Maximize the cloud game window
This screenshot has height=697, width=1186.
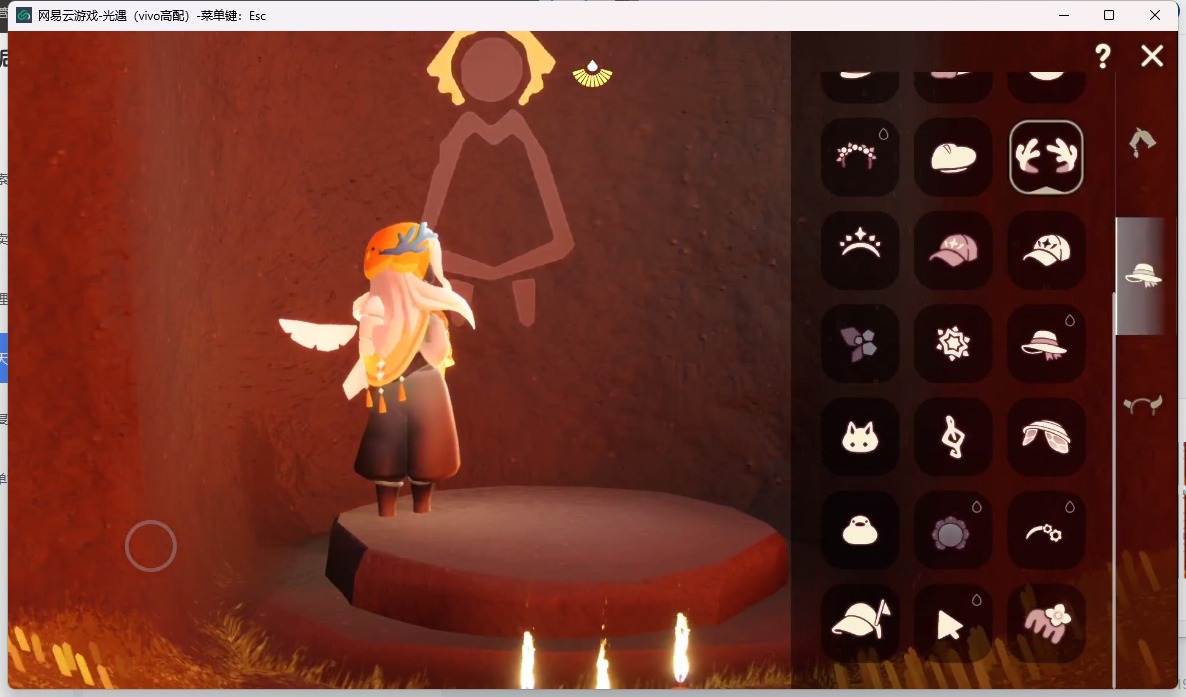pyautogui.click(x=1109, y=15)
